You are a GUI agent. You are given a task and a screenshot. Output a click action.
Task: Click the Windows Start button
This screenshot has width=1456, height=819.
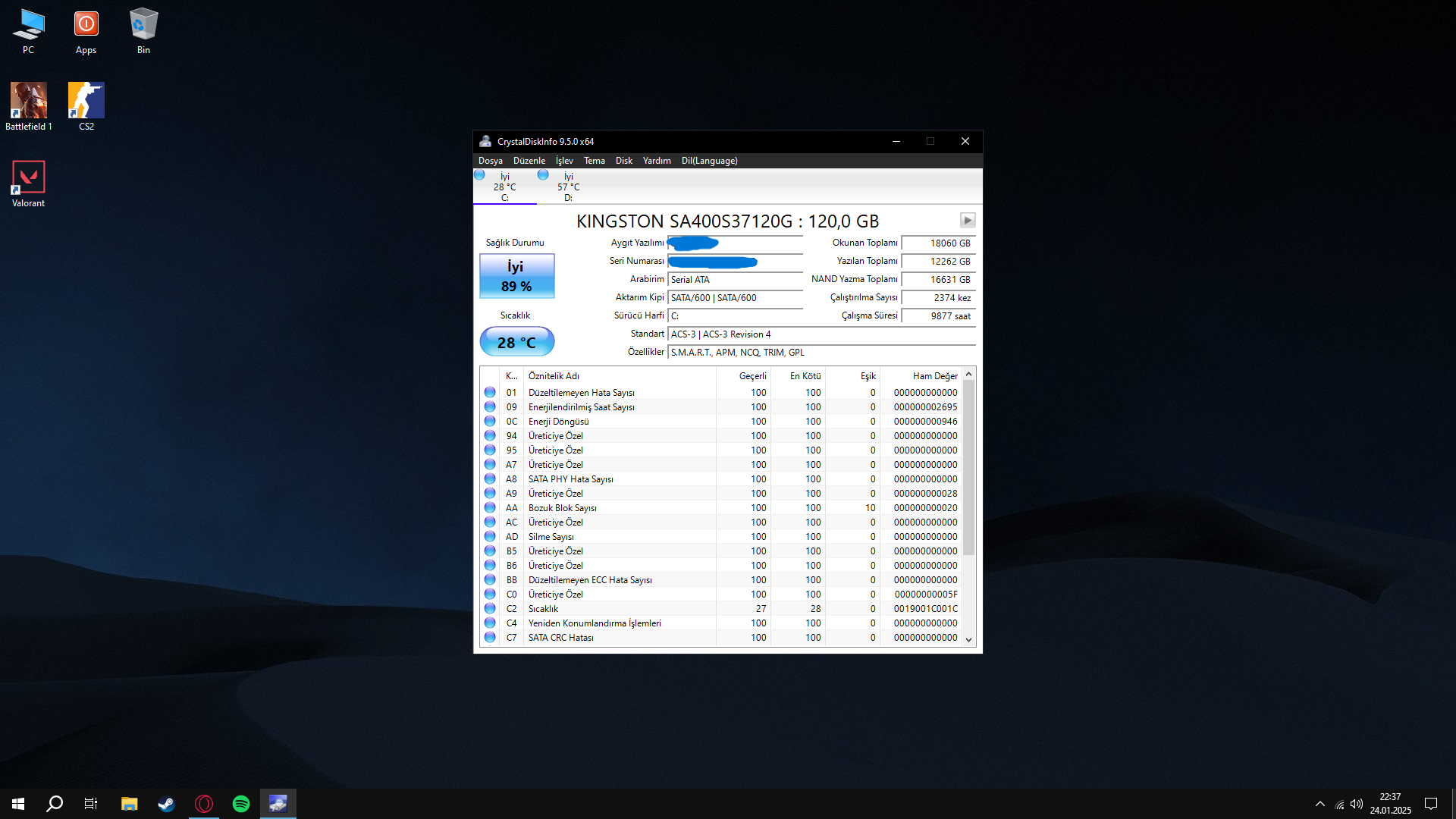18,804
